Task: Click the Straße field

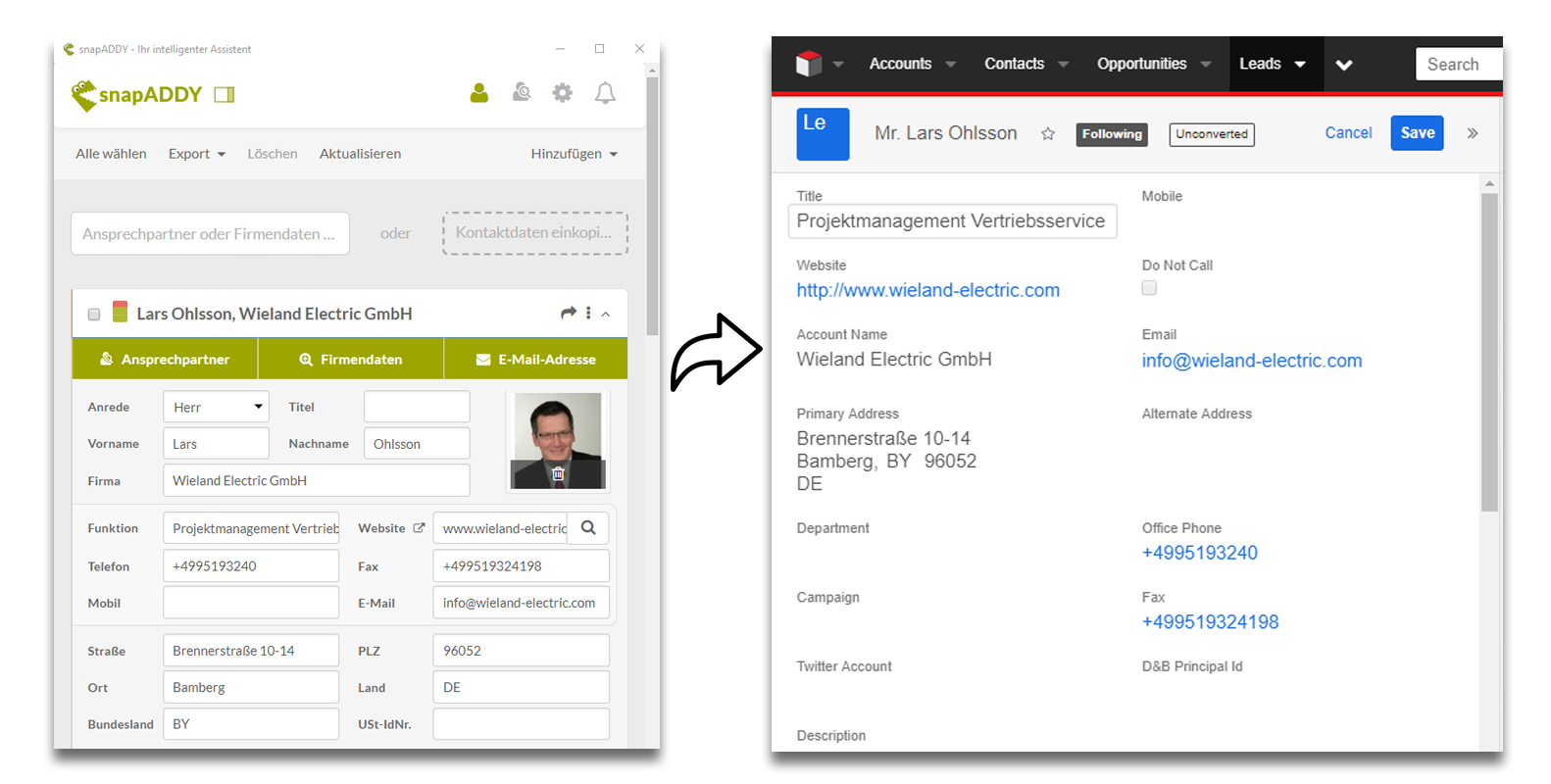Action: [251, 651]
